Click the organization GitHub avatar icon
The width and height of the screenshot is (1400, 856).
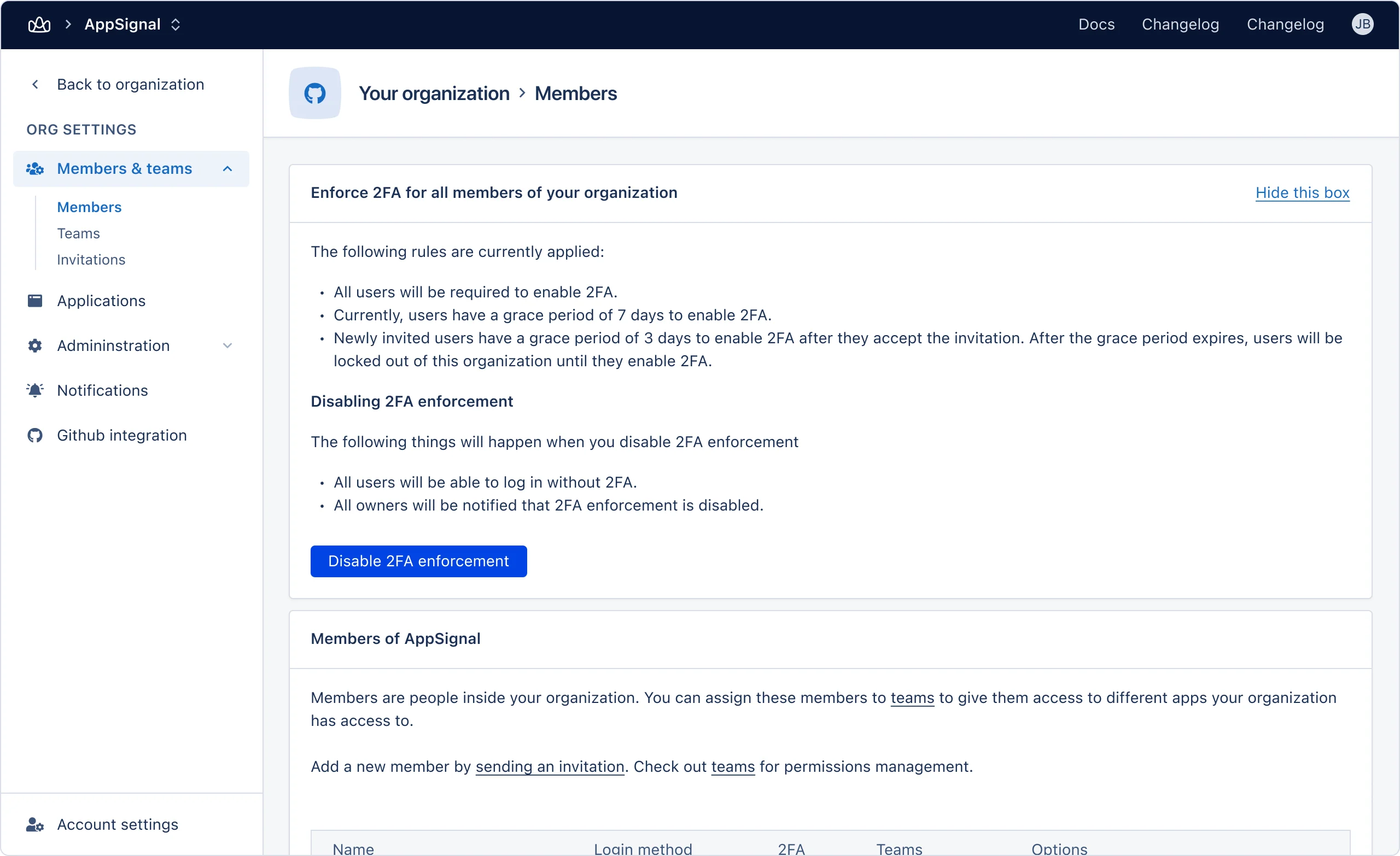(315, 93)
